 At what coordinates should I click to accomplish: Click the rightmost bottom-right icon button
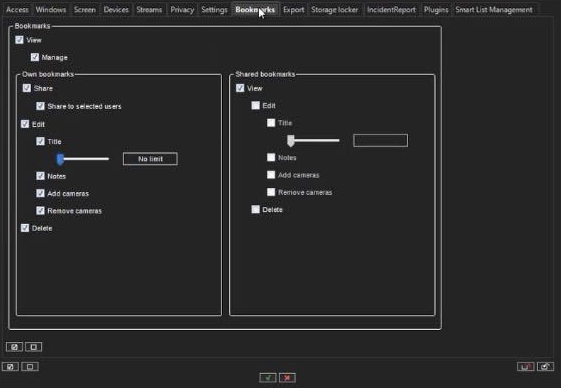545,367
